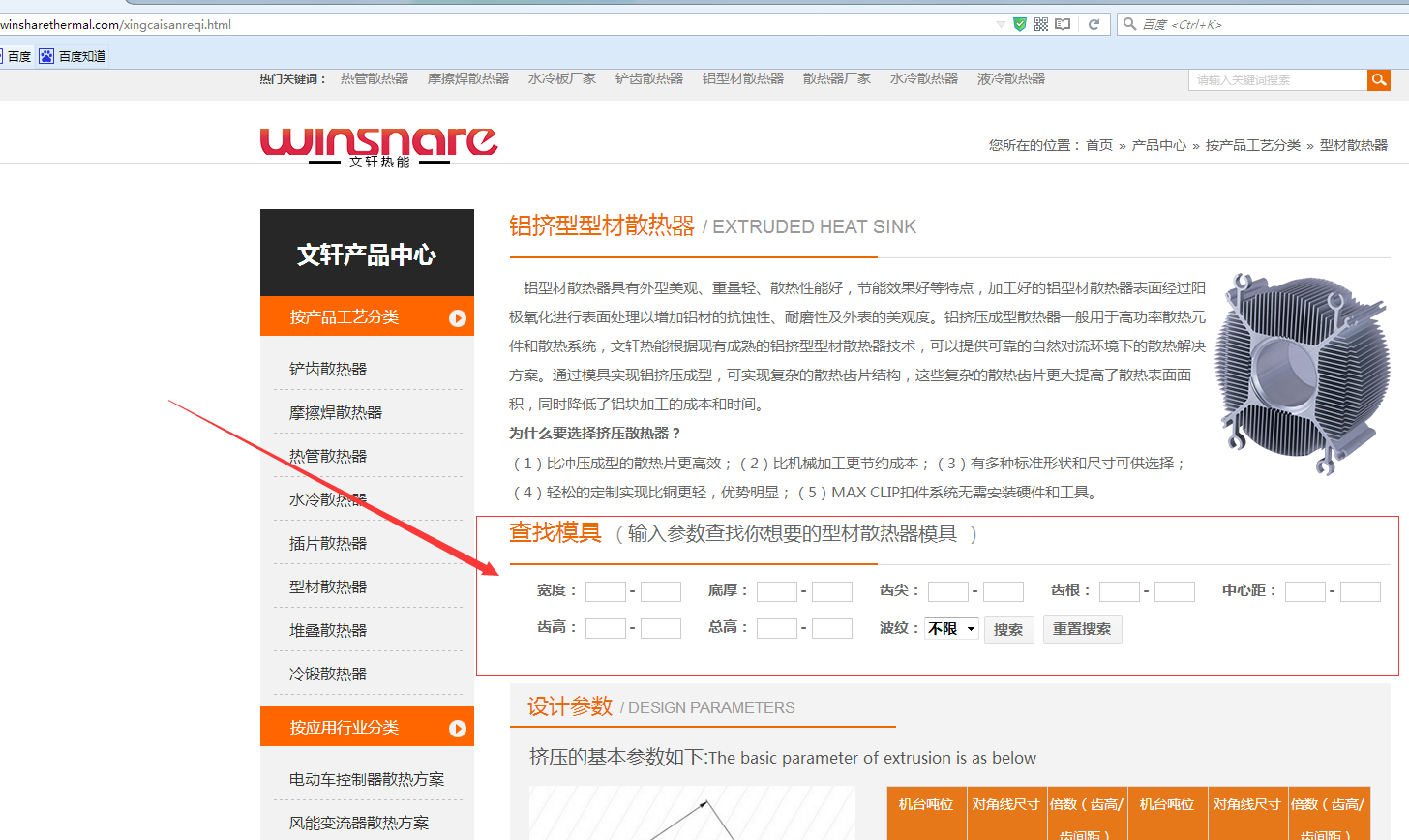The width and height of the screenshot is (1409, 840).
Task: Select 型材散热器 in the sidebar menu
Action: [x=328, y=586]
